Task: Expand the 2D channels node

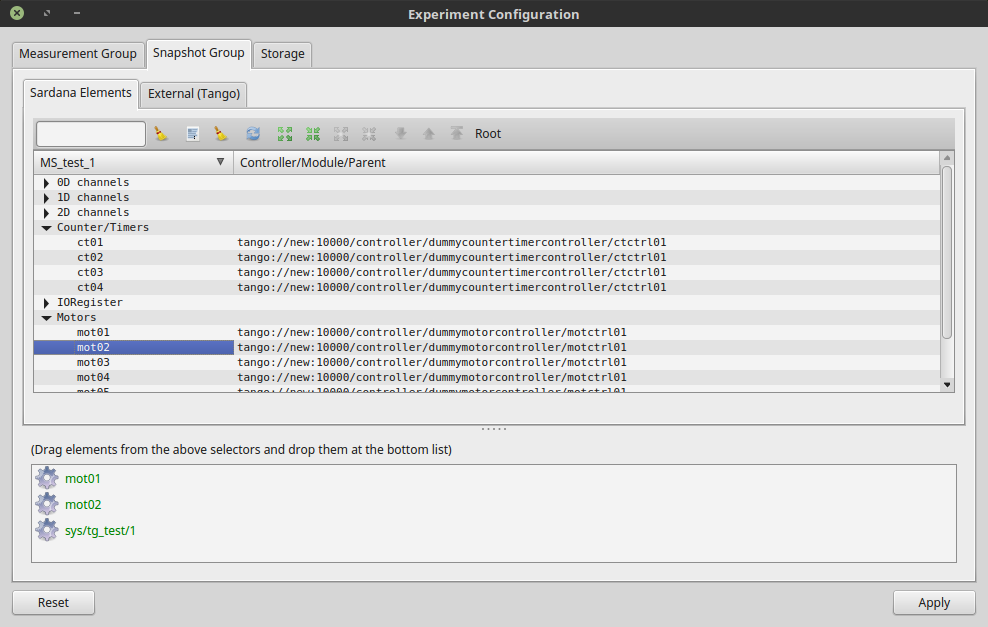Action: [x=46, y=213]
